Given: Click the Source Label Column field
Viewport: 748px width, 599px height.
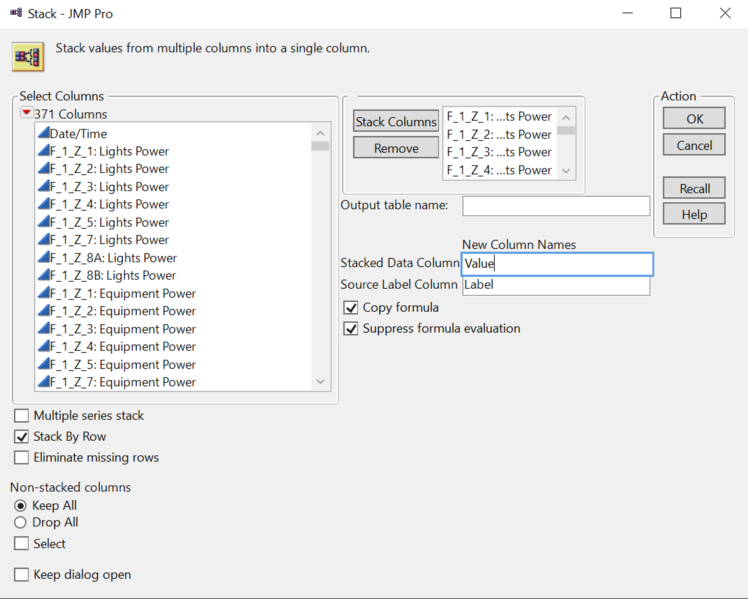Looking at the screenshot, I should point(556,285).
